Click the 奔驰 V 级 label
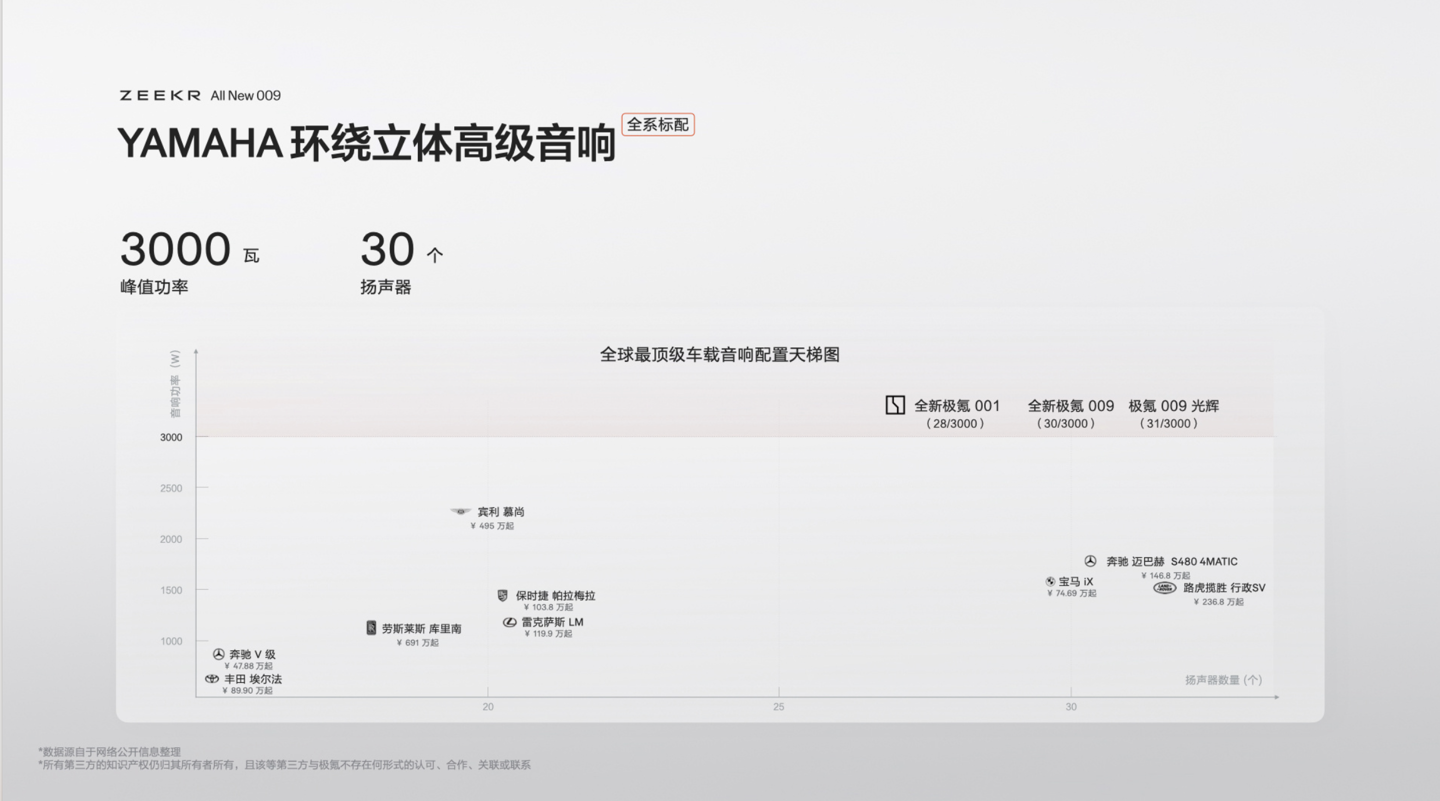The width and height of the screenshot is (1440, 801). coord(252,655)
